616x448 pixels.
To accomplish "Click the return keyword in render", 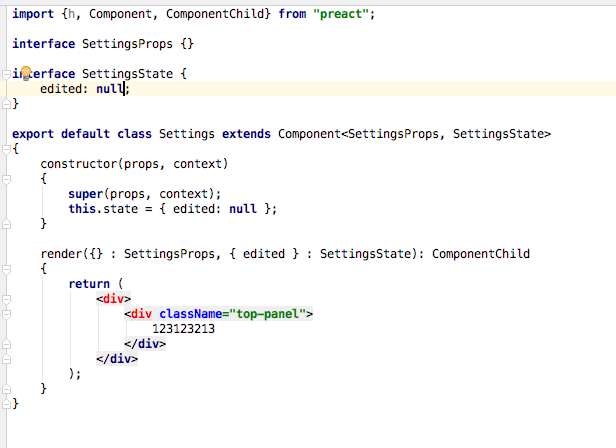I will tap(89, 284).
